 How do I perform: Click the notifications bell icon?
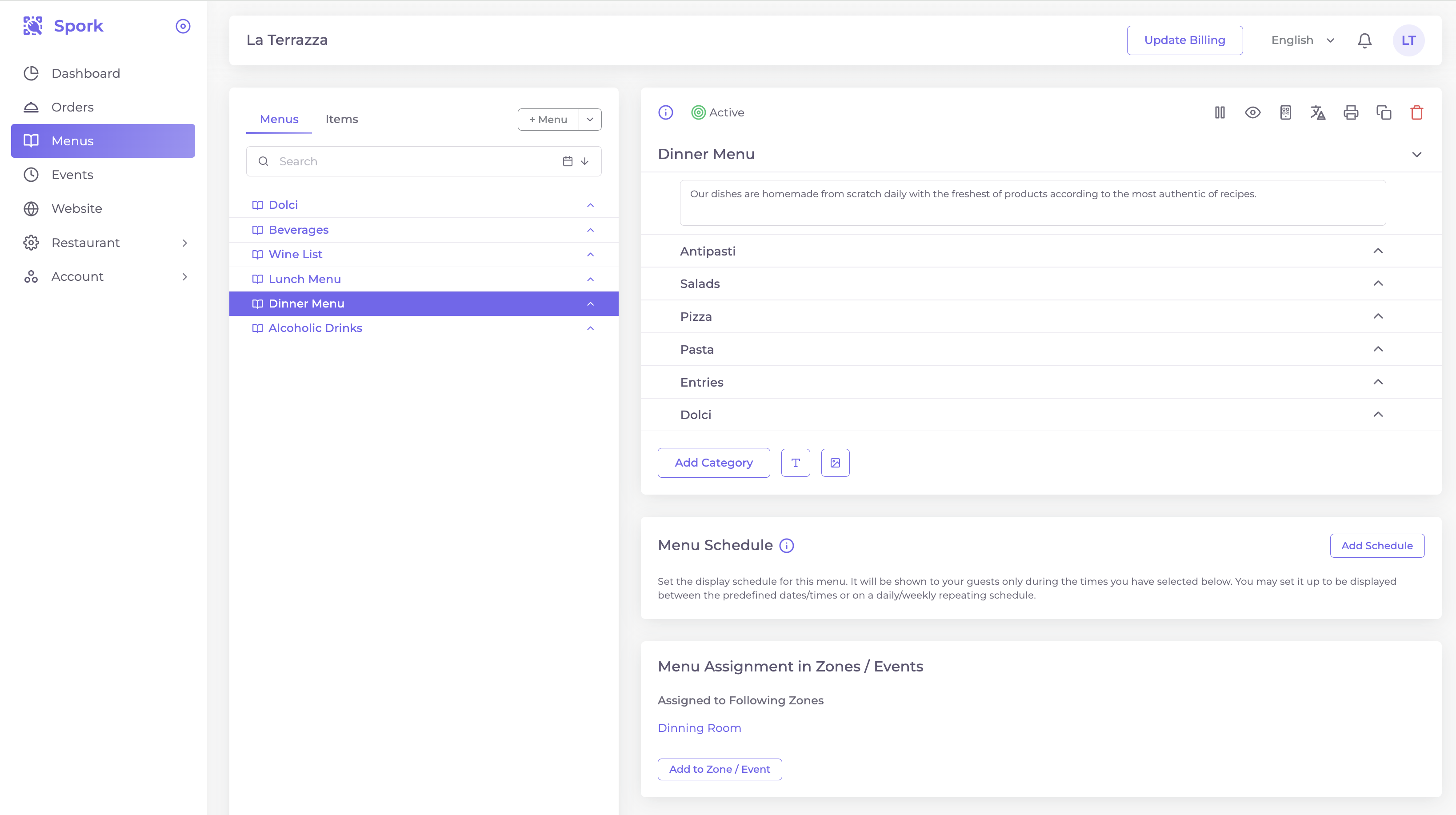coord(1364,40)
